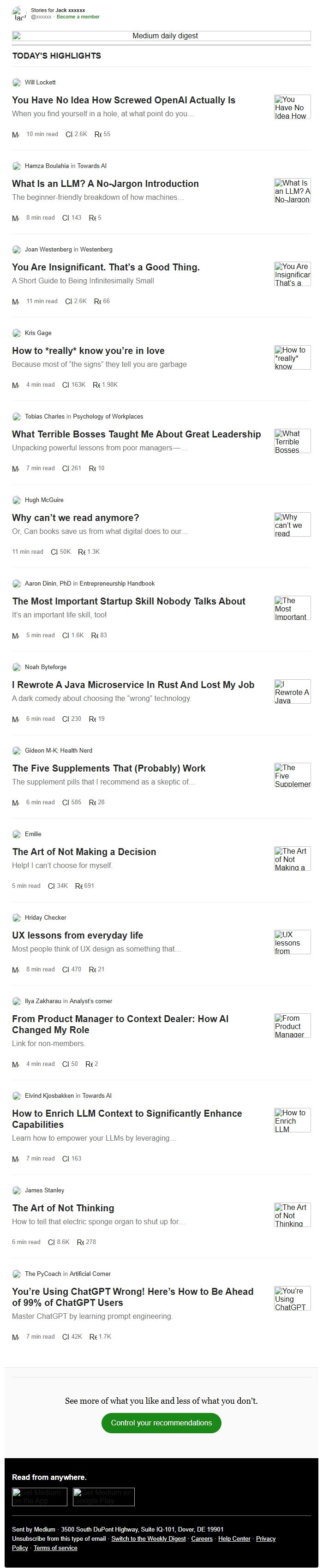Viewport: 323px width, 1568px height.
Task: Click claps icon beside 163K
Action: tap(66, 385)
